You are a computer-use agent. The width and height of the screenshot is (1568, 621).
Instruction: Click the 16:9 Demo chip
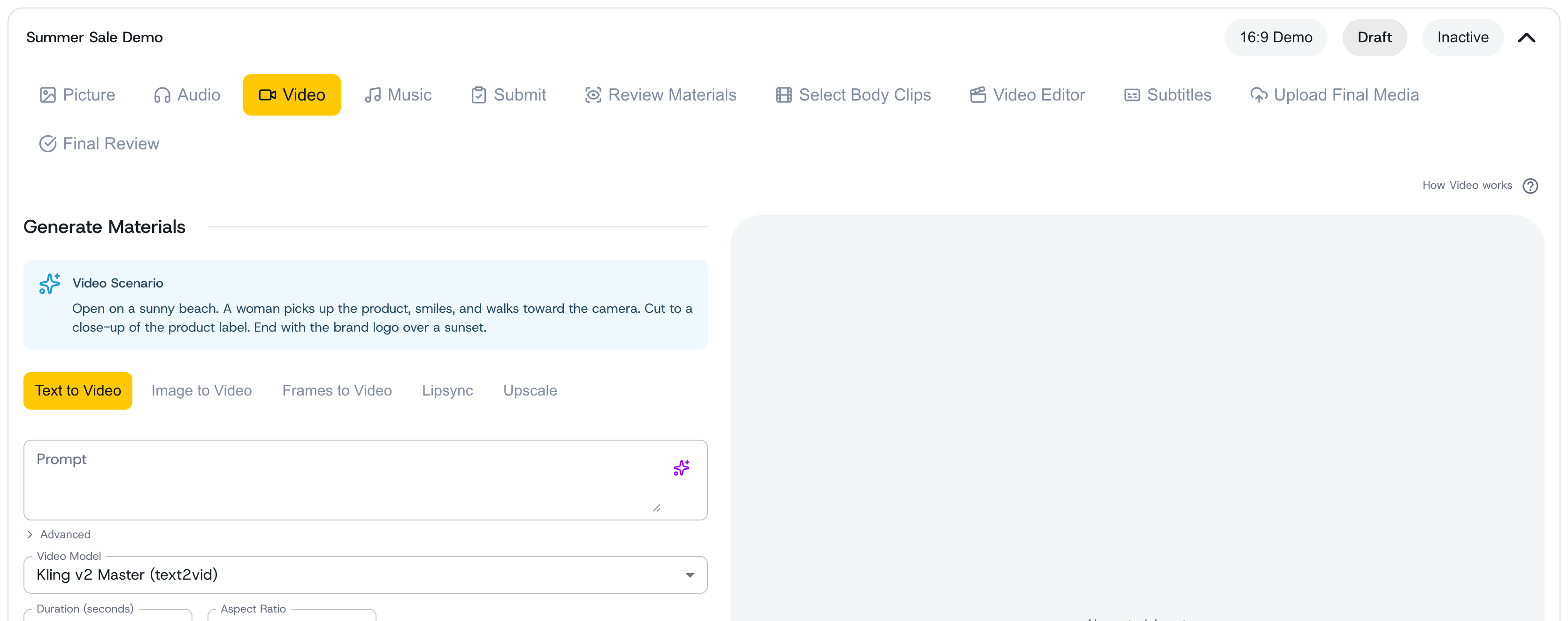[1275, 38]
